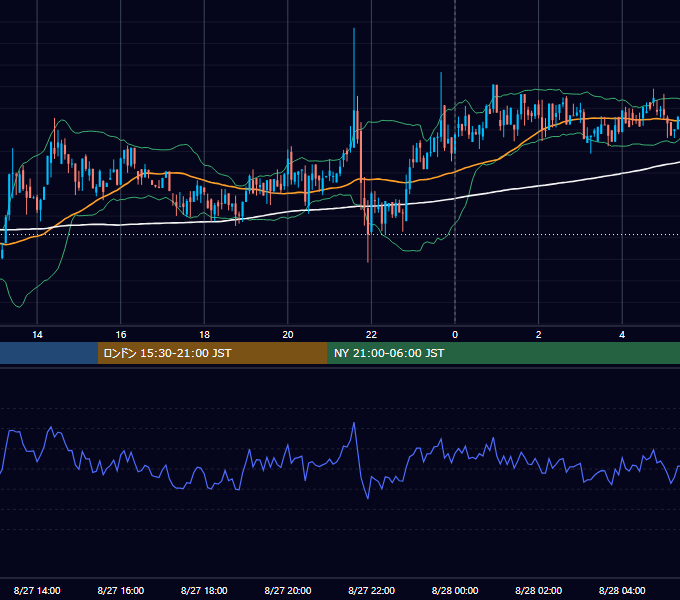Click hour label 0 on price chart axis
Screen dimensions: 680x600
455,335
